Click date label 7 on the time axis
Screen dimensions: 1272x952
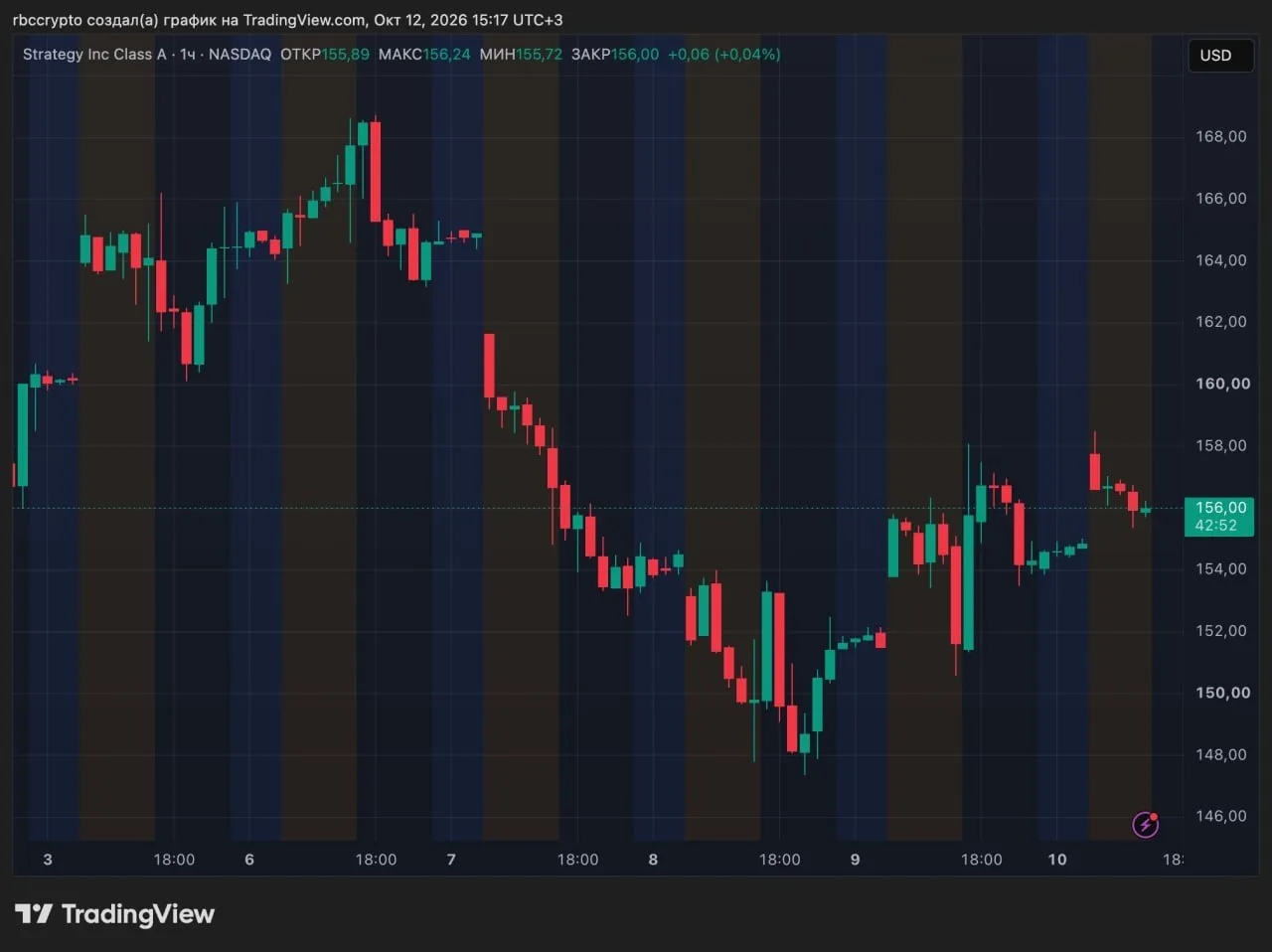coord(451,860)
